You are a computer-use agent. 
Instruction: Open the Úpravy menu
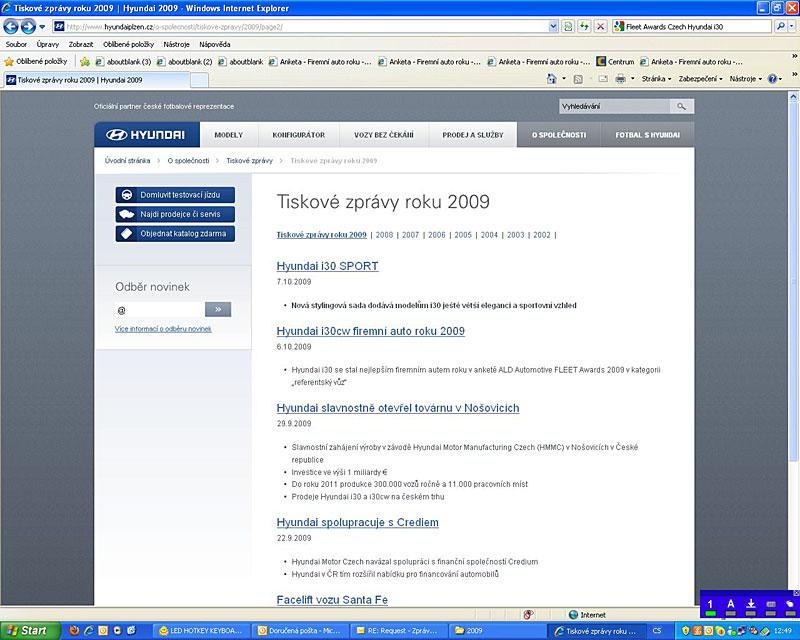click(x=47, y=44)
